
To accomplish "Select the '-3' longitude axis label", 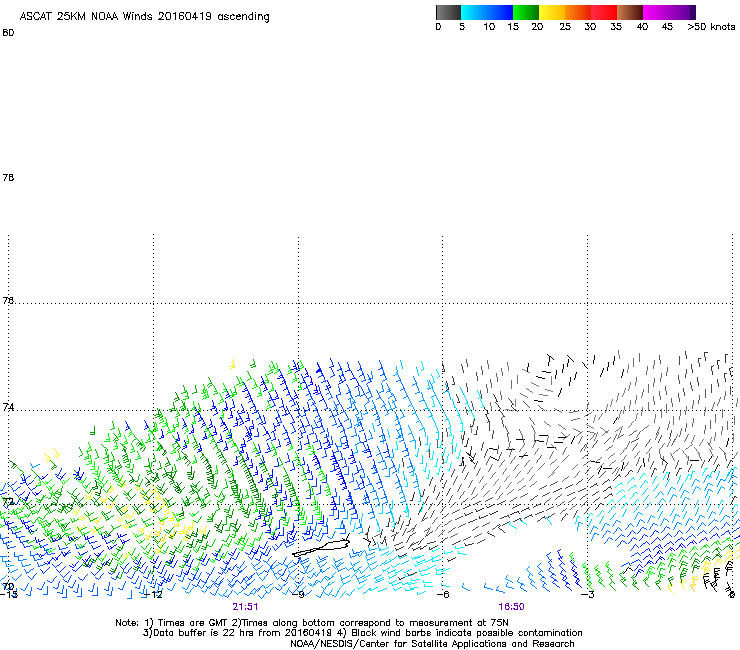I will [588, 594].
